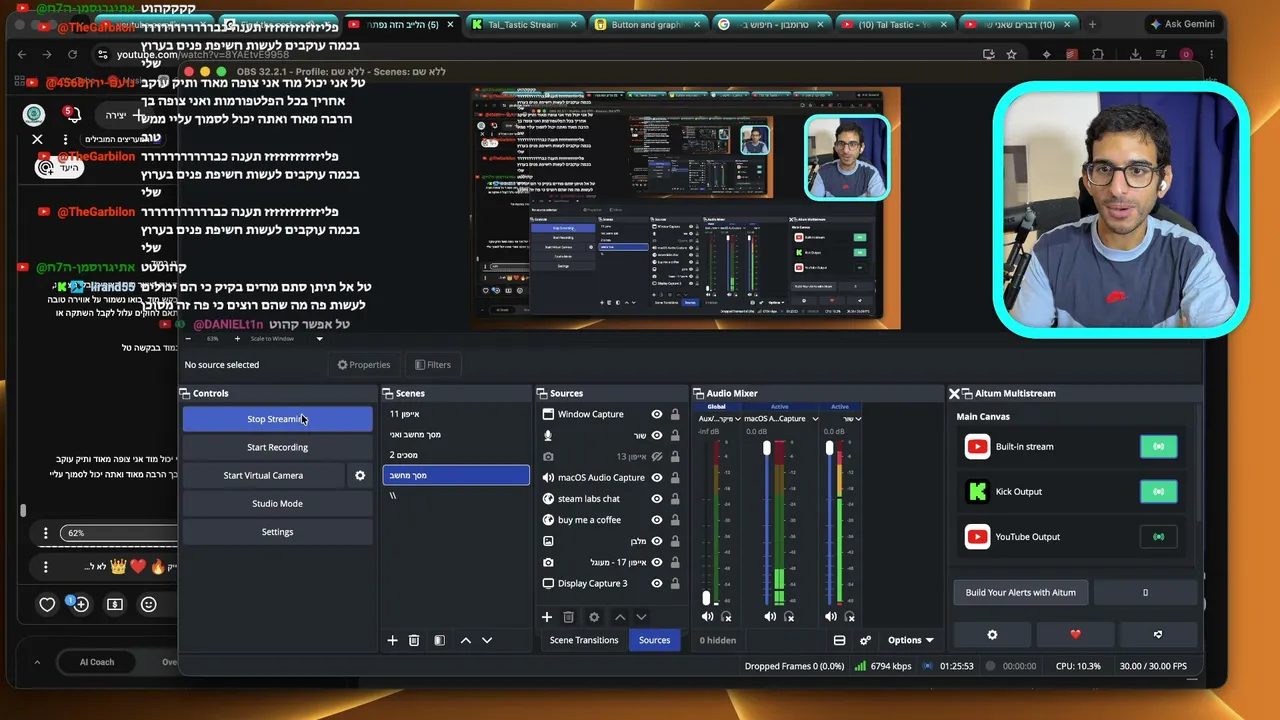Open the Properties tab above the docks
This screenshot has width=1280, height=720.
tap(364, 365)
